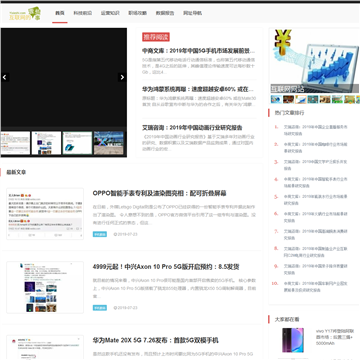Open ranking item 8 in 热门文章排行

315,252
